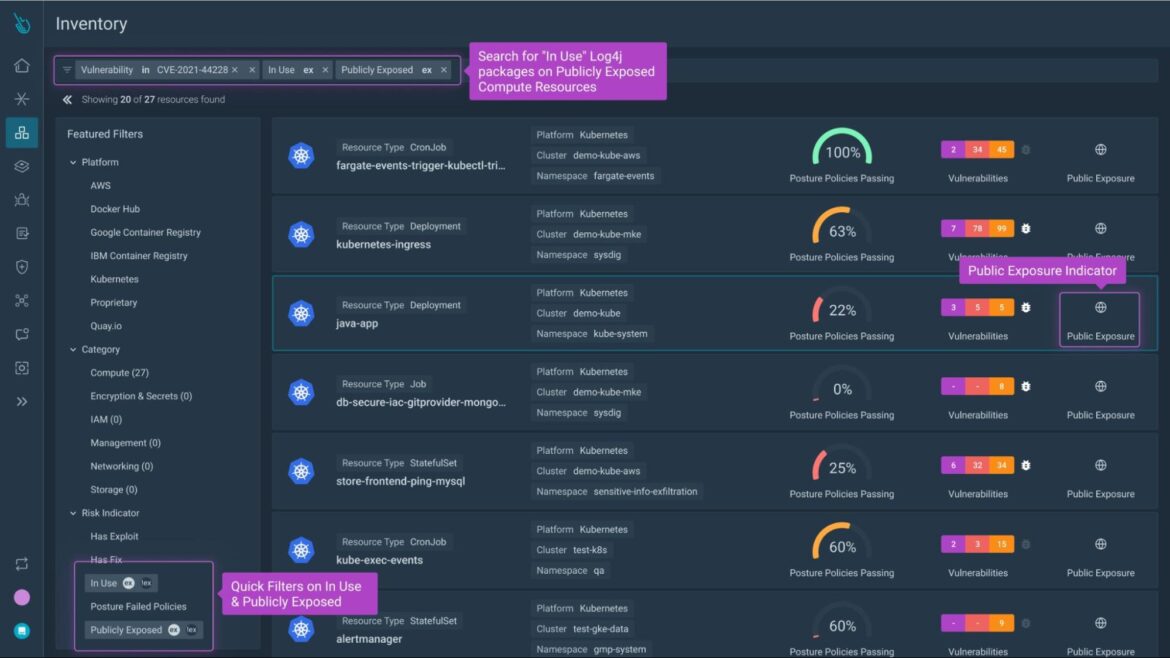The width and height of the screenshot is (1170, 658).
Task: Click vulnerability badge 6 32 34
Action: point(977,466)
